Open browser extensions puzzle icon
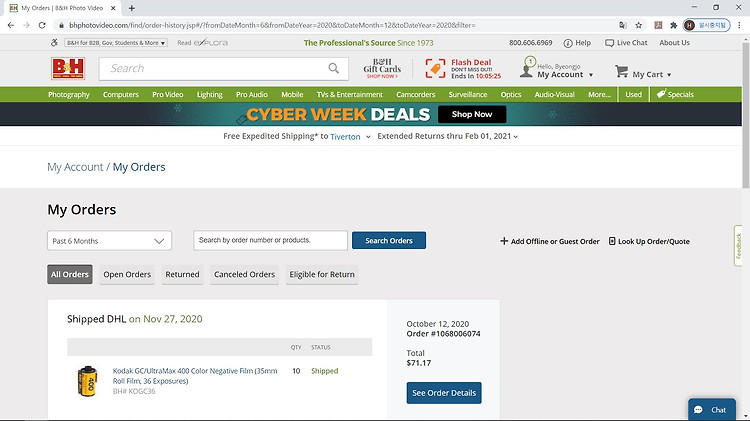The image size is (750, 421). coord(673,25)
